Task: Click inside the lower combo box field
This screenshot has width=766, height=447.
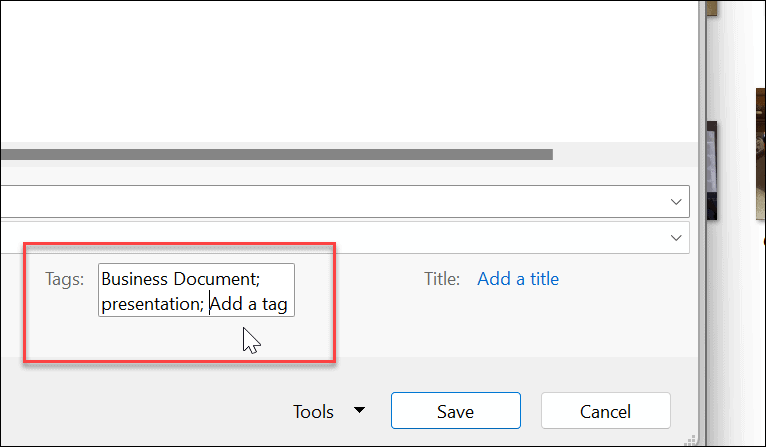Action: point(330,238)
